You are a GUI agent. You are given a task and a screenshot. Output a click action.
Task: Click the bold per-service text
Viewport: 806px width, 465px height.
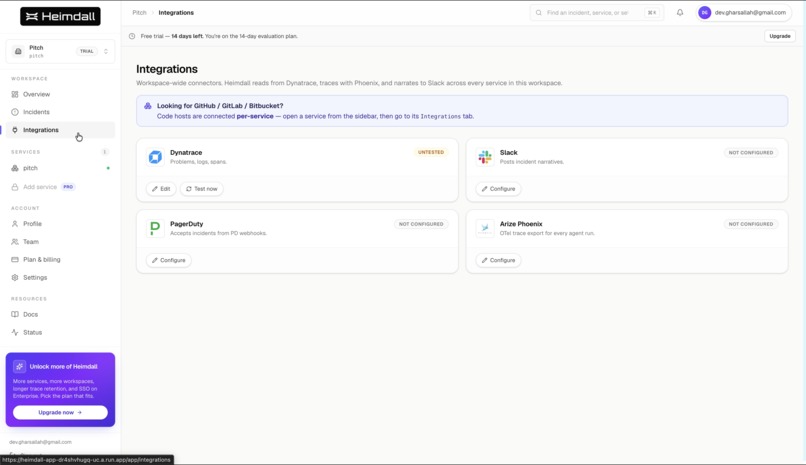[254, 116]
